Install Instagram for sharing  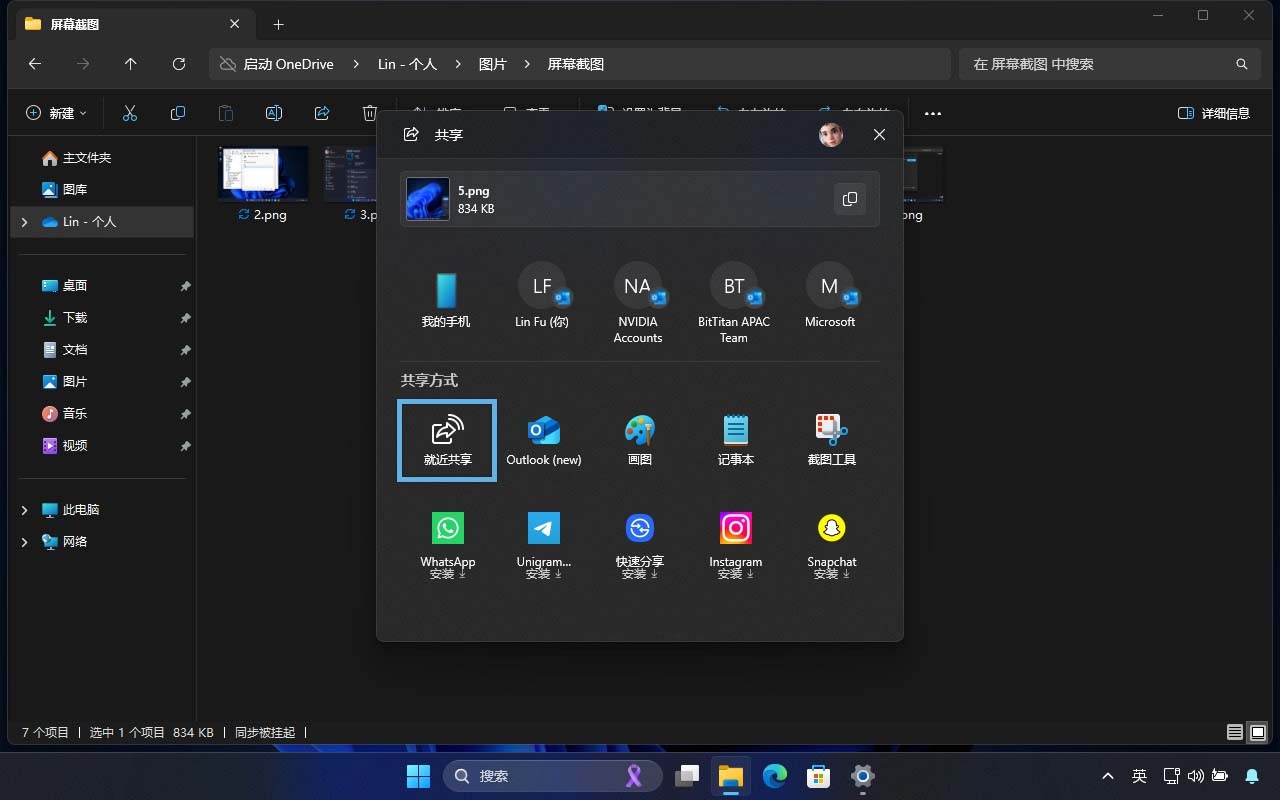(x=735, y=545)
